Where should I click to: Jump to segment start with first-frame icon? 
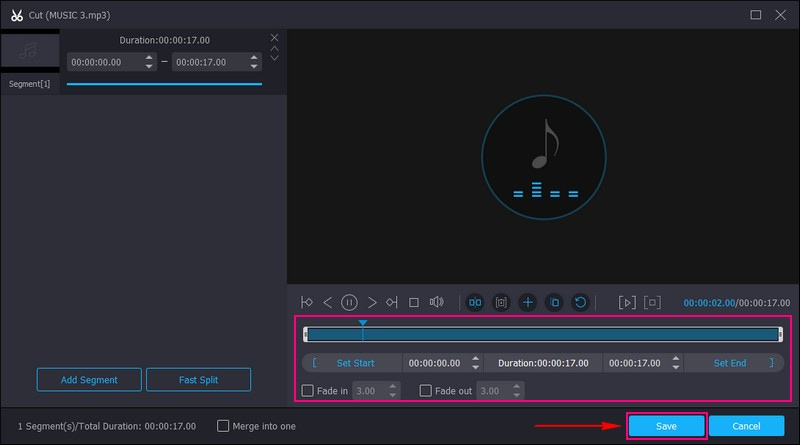point(307,302)
